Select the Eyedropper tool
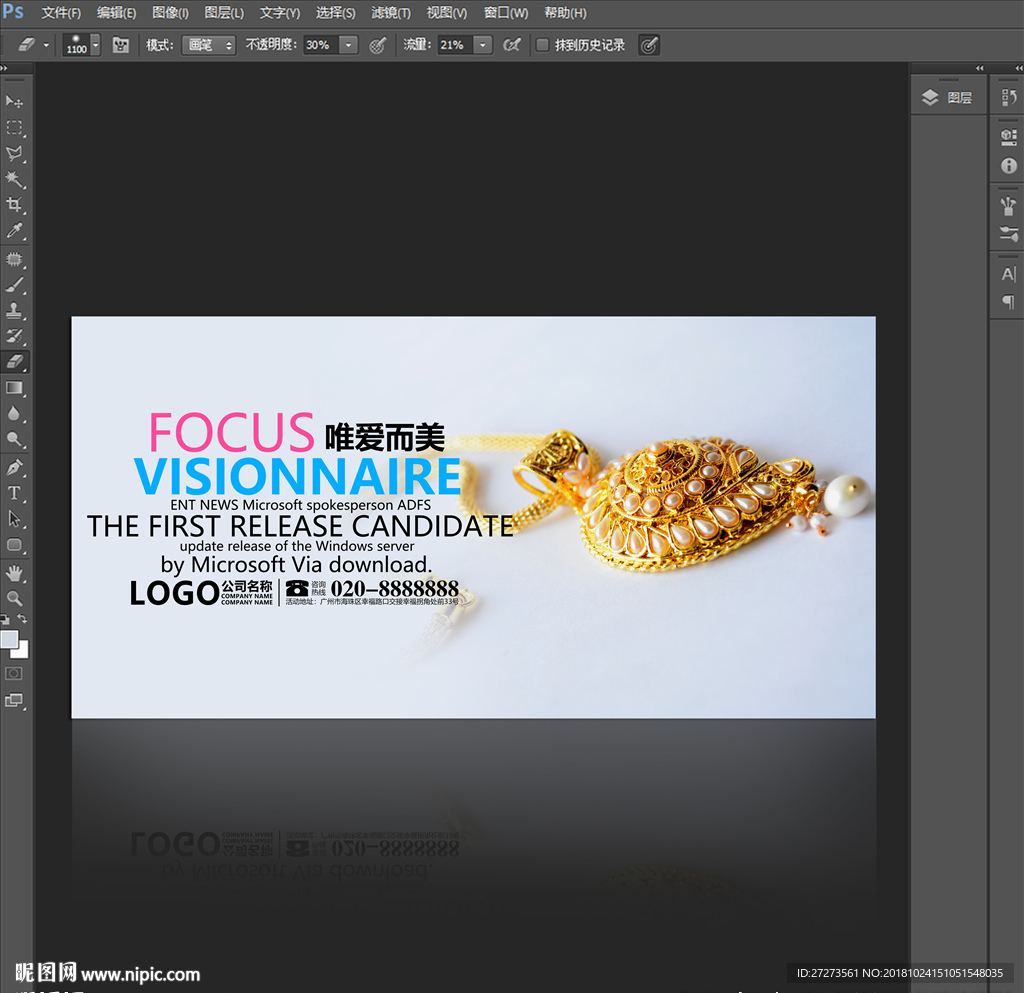 14,231
